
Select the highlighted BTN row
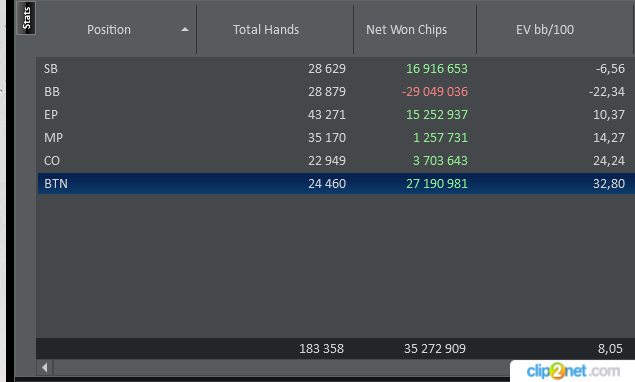click(336, 184)
